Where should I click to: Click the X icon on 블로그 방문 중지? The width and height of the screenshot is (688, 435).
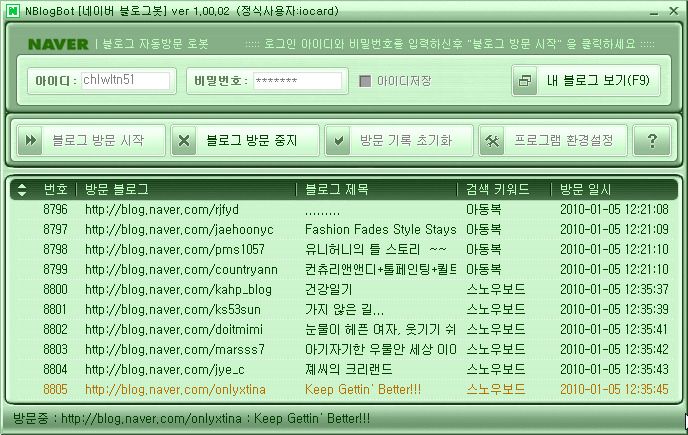[x=184, y=140]
